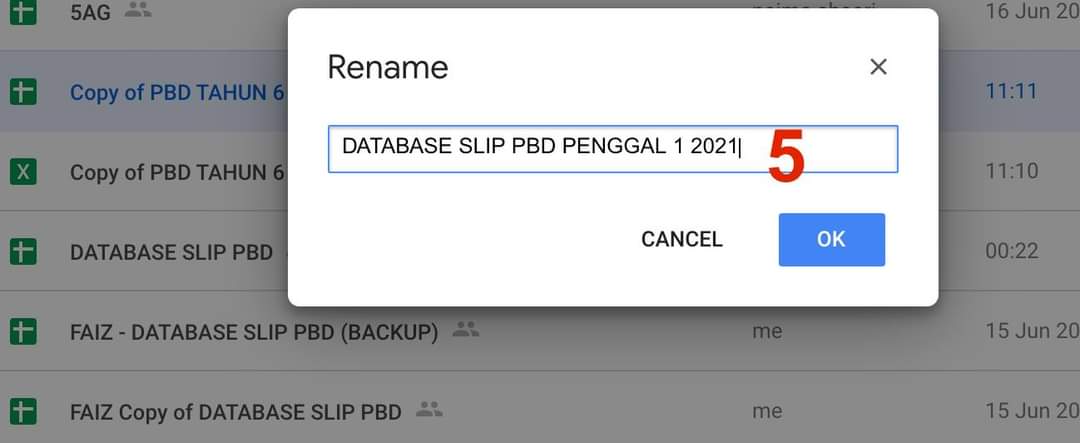Click the Rename text input field
Screen dimensions: 1080x443
click(612, 148)
